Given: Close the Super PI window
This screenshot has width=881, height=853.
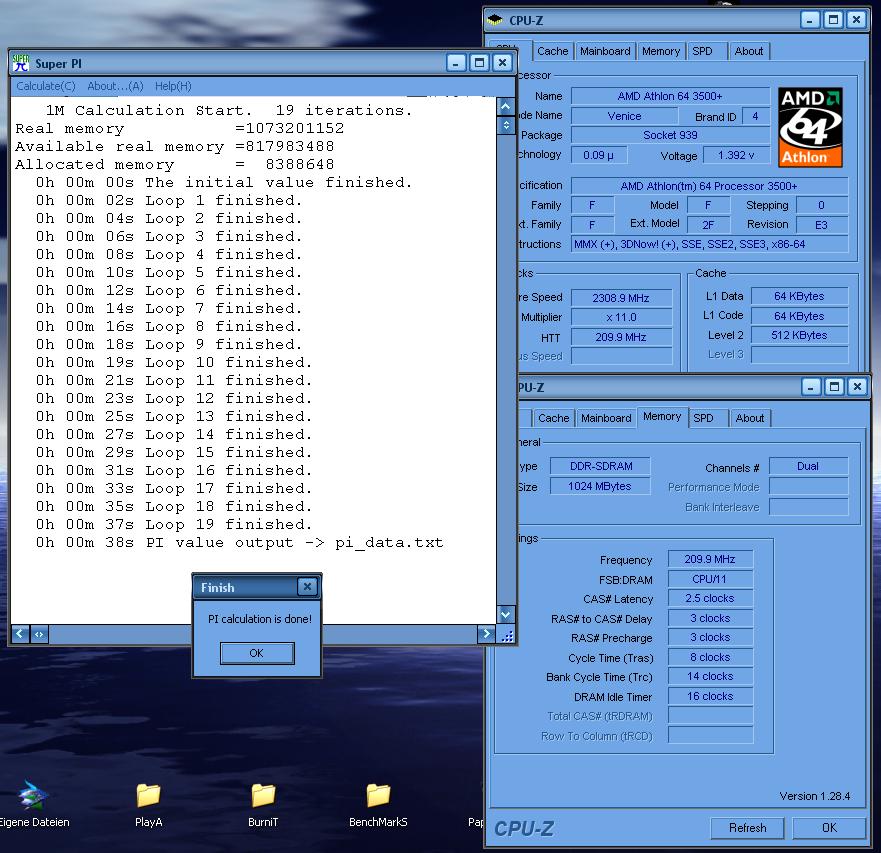Looking at the screenshot, I should pos(502,62).
